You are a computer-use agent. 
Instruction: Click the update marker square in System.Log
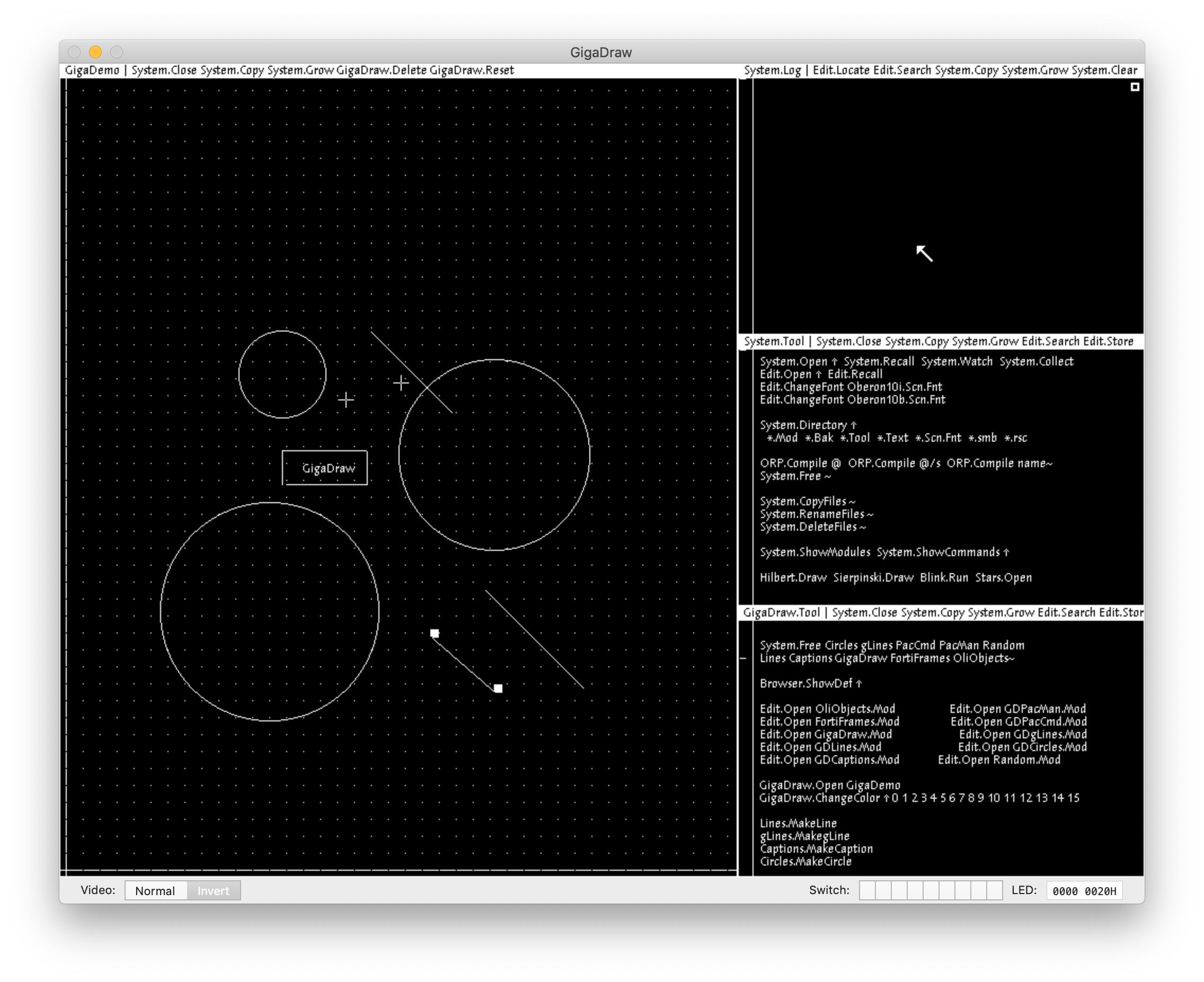[1135, 86]
